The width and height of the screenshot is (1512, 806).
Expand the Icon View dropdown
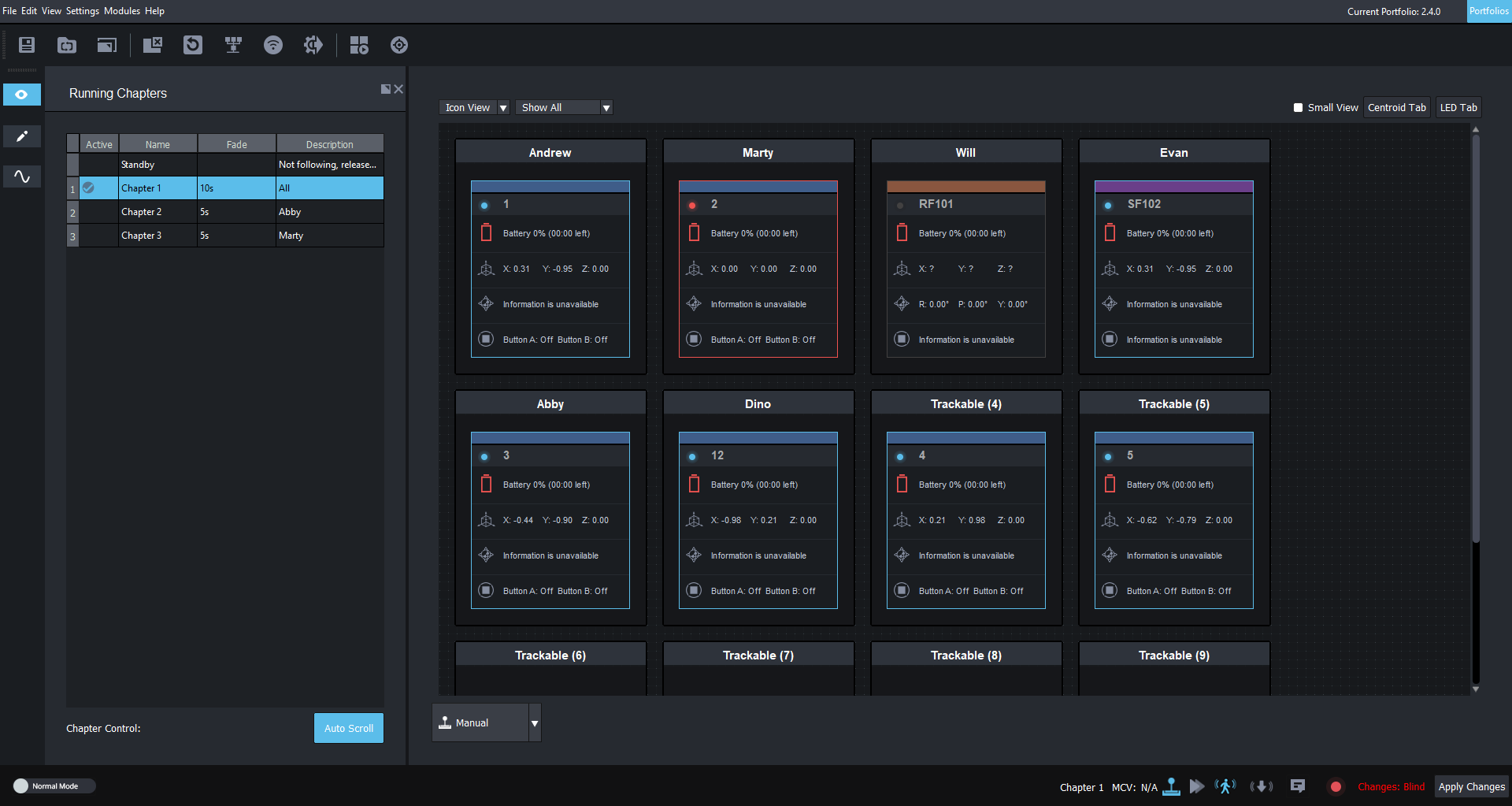[503, 108]
